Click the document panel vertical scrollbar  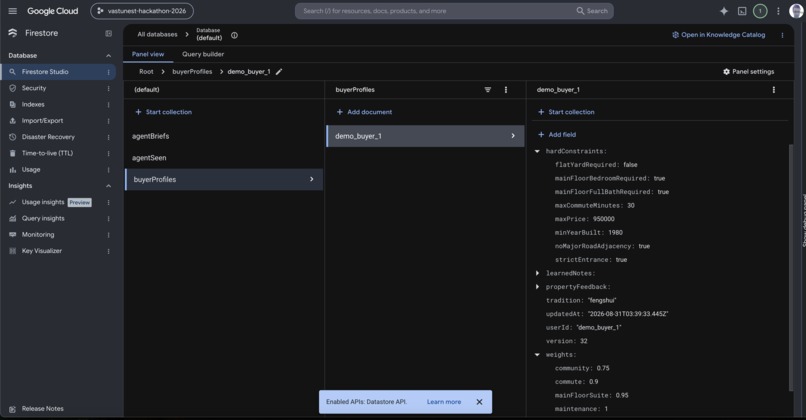point(791,267)
